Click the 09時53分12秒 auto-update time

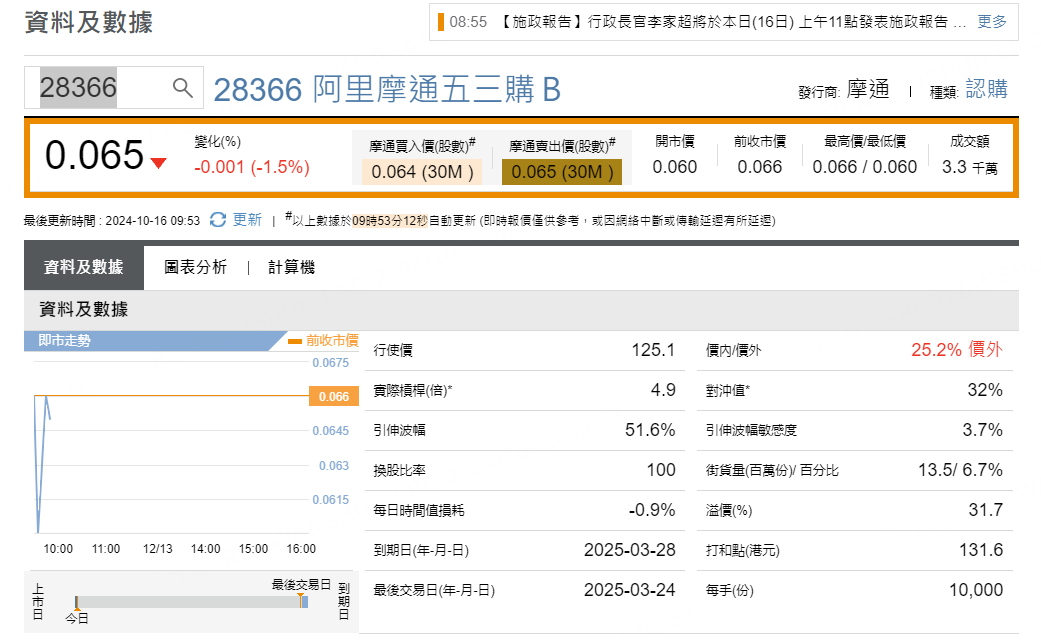[x=390, y=220]
